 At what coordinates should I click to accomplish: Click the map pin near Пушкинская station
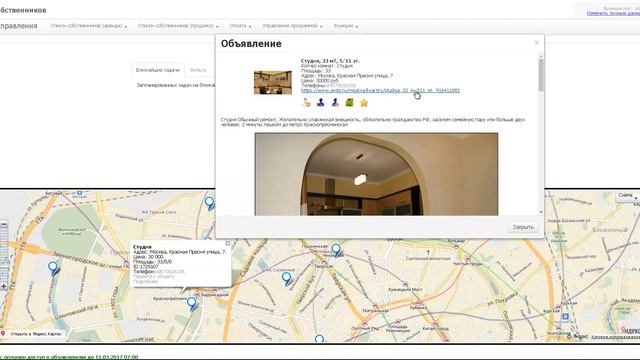click(x=336, y=249)
